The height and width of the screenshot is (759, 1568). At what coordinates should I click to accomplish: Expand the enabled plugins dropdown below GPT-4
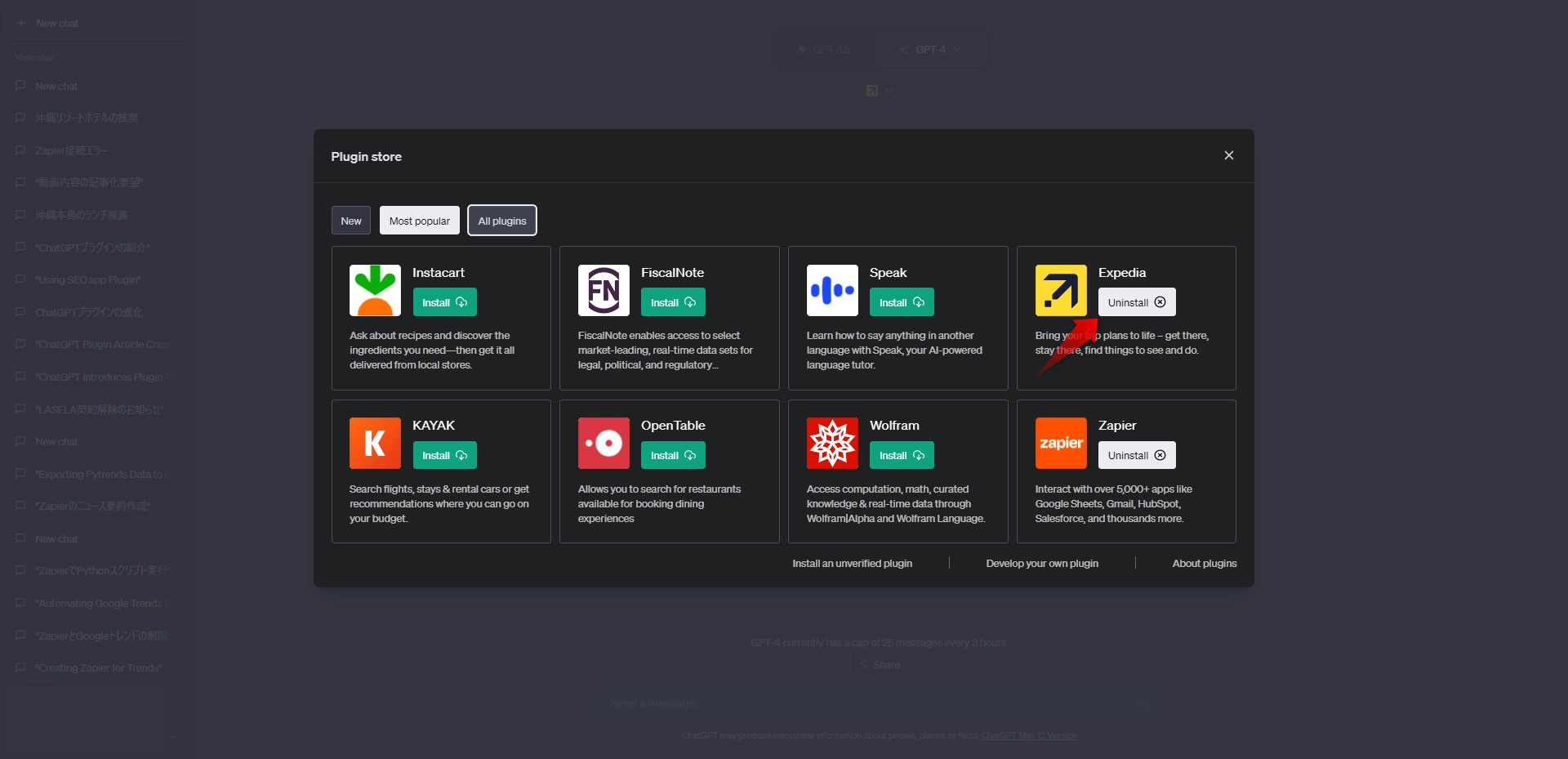point(880,91)
